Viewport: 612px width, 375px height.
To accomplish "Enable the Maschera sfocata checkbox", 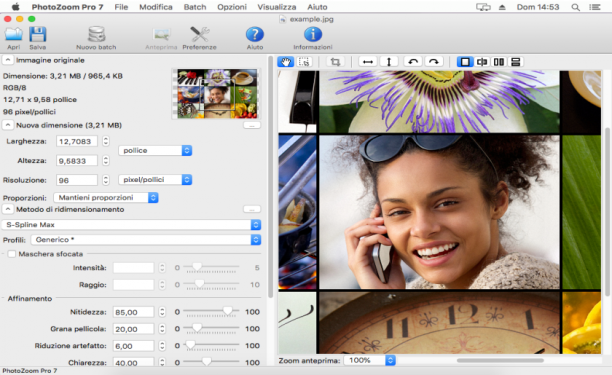I will tap(12, 254).
